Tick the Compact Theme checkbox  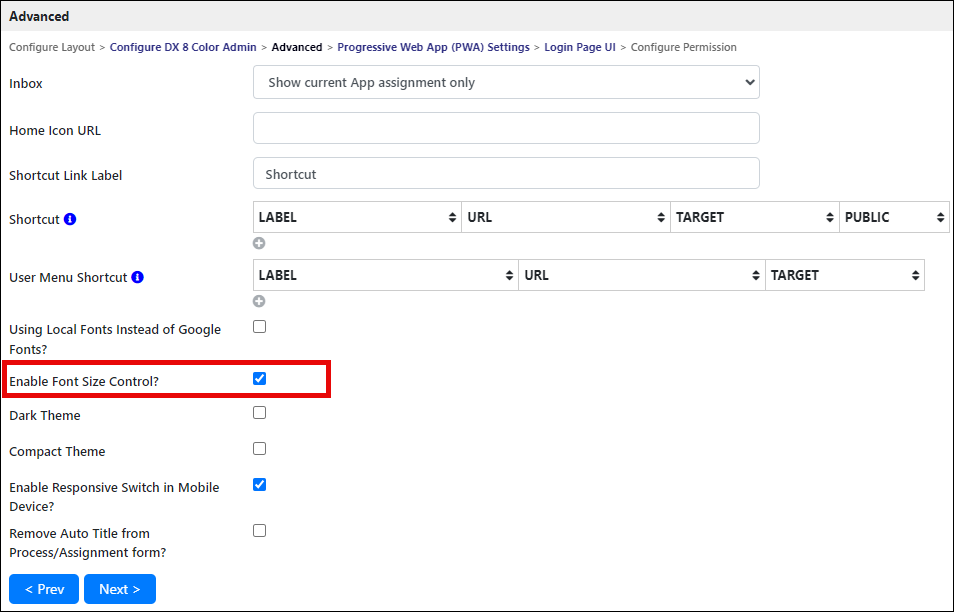point(260,449)
